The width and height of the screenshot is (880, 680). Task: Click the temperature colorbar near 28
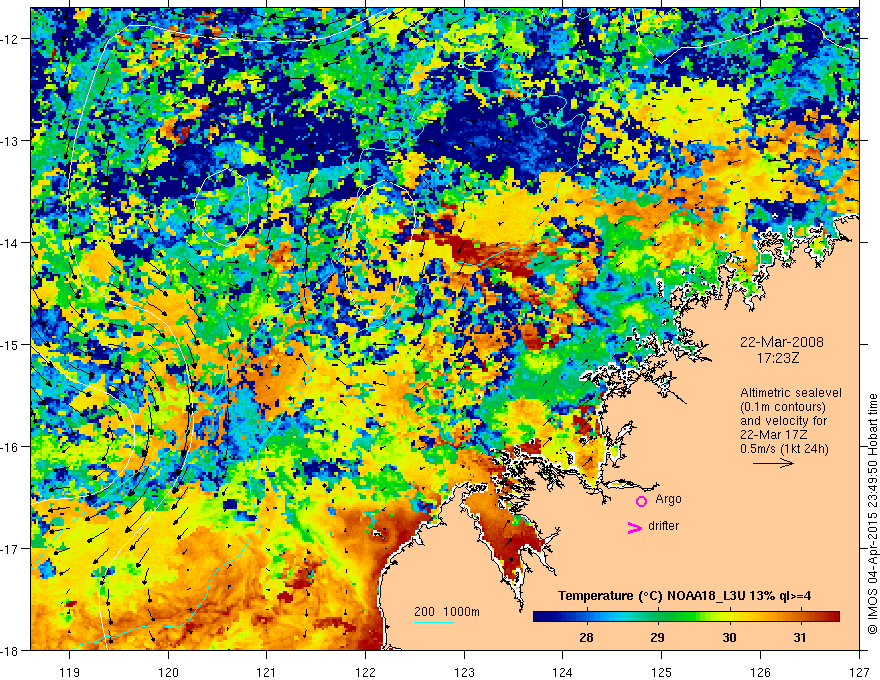[x=586, y=617]
